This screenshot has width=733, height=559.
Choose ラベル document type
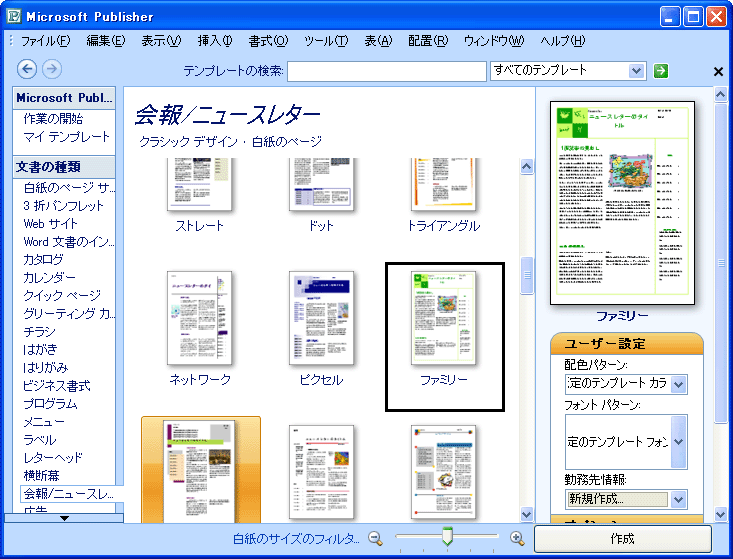click(40, 440)
